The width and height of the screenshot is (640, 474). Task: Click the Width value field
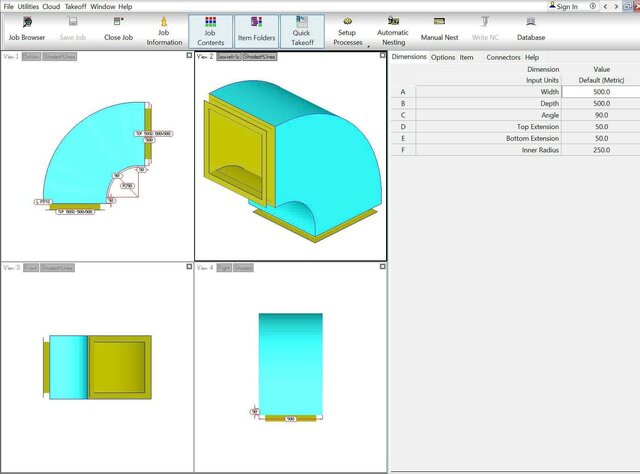[600, 91]
